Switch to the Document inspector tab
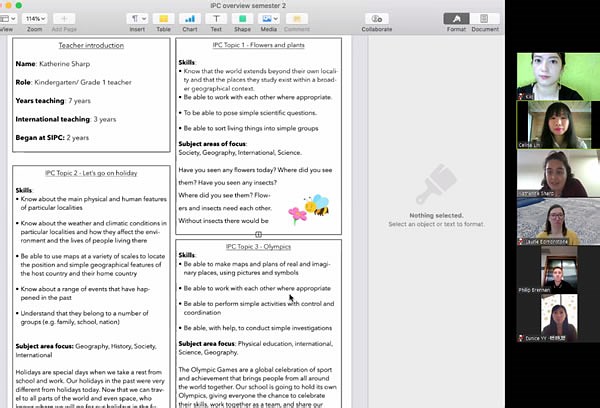Viewport: 600px width, 408px height. click(x=484, y=18)
